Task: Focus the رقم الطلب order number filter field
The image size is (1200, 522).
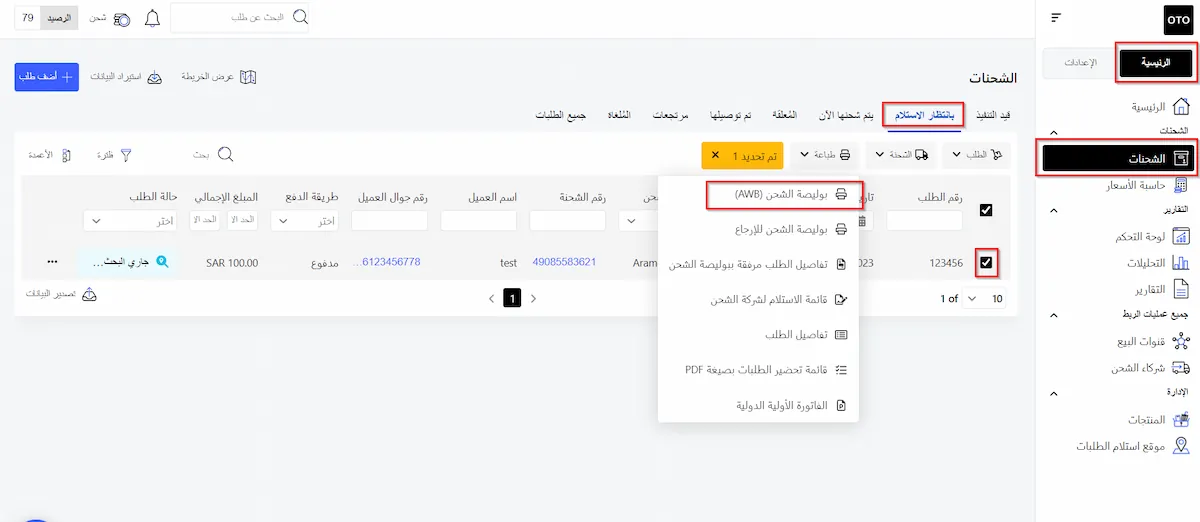Action: tap(925, 220)
